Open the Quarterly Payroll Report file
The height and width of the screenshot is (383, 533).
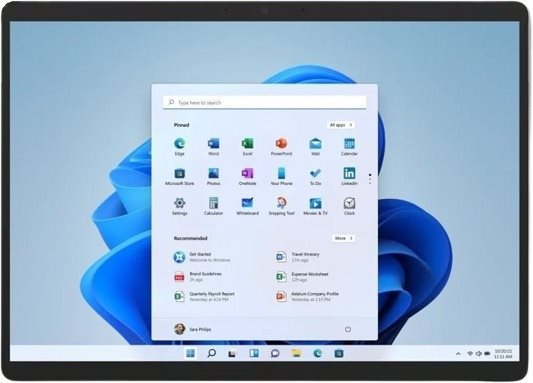204,296
